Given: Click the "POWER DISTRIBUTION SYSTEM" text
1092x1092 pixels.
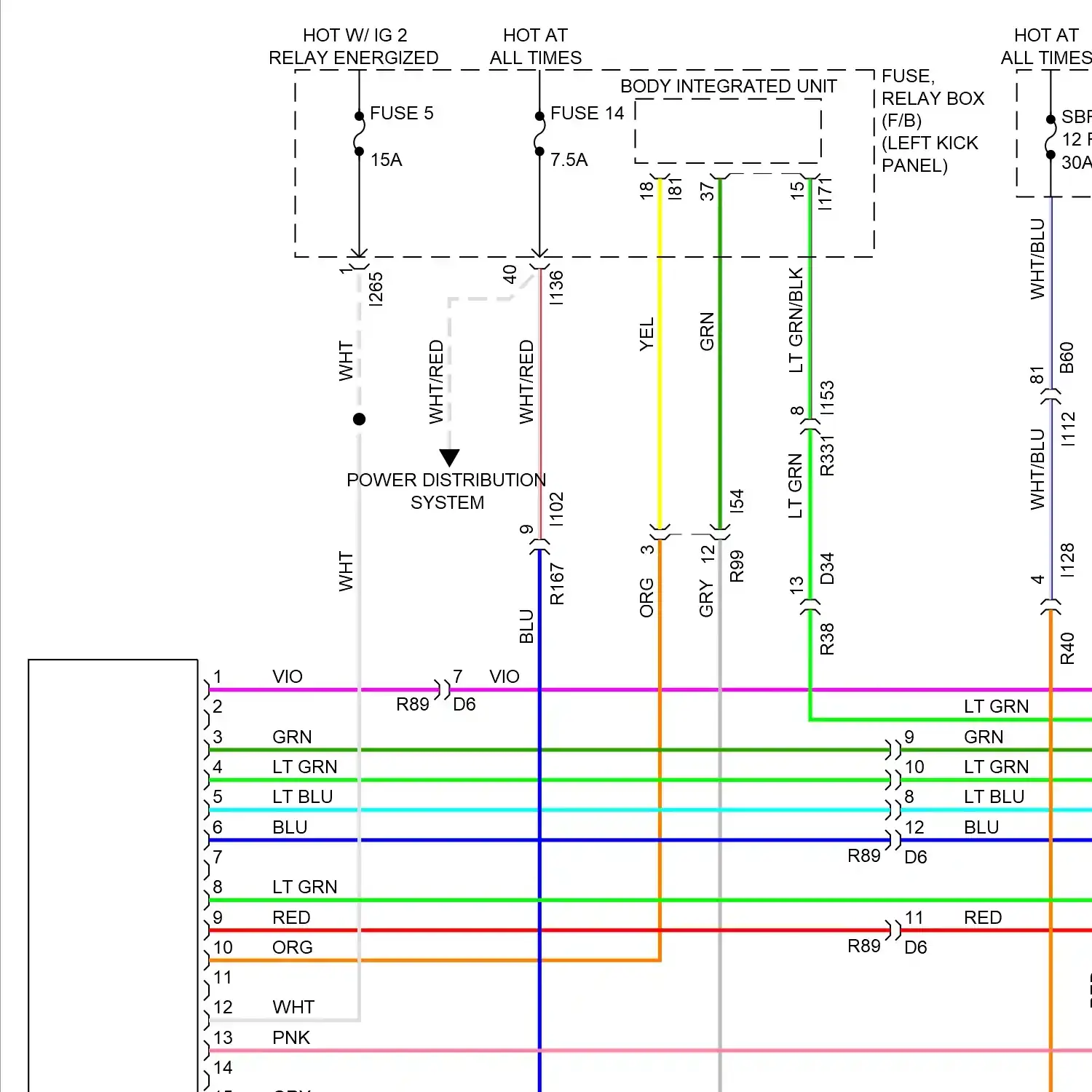Looking at the screenshot, I should click(446, 491).
